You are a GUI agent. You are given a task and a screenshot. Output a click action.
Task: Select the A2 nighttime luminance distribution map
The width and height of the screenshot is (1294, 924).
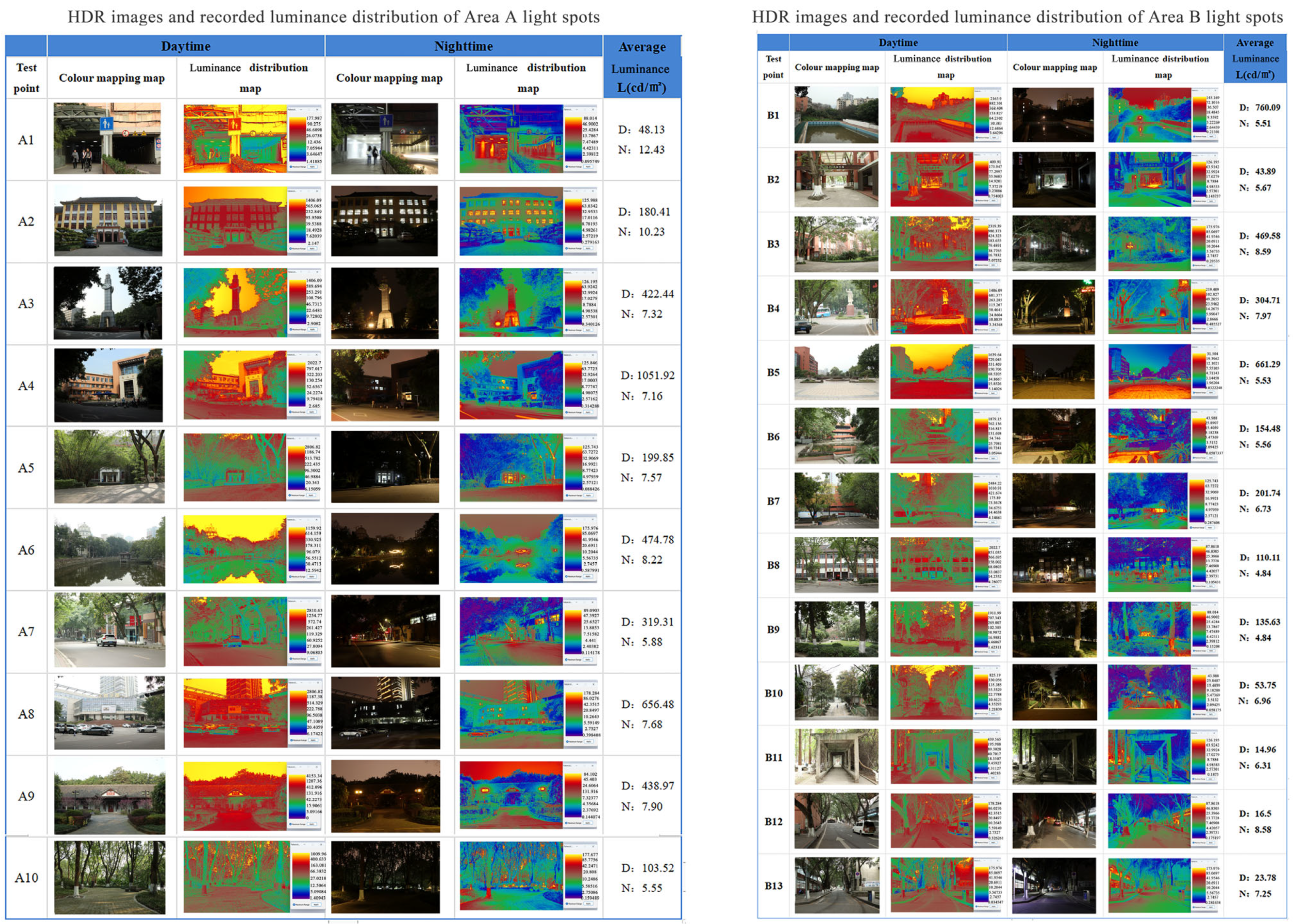pyautogui.click(x=511, y=222)
